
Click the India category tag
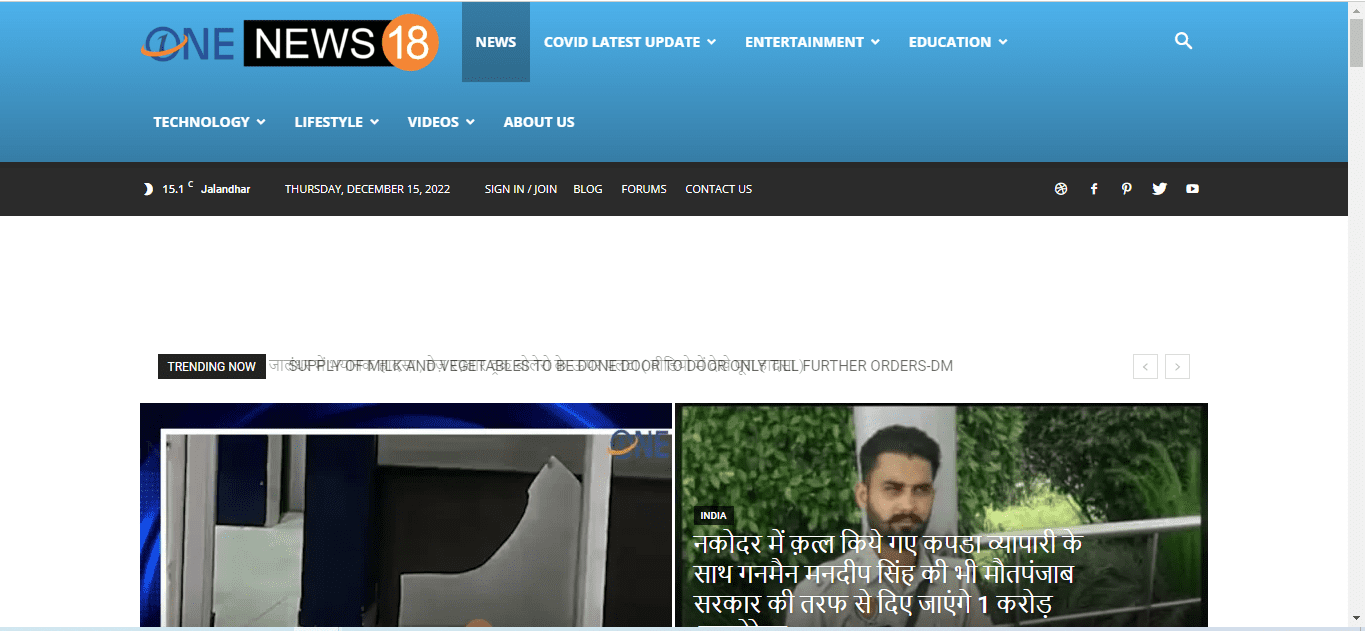(x=713, y=516)
